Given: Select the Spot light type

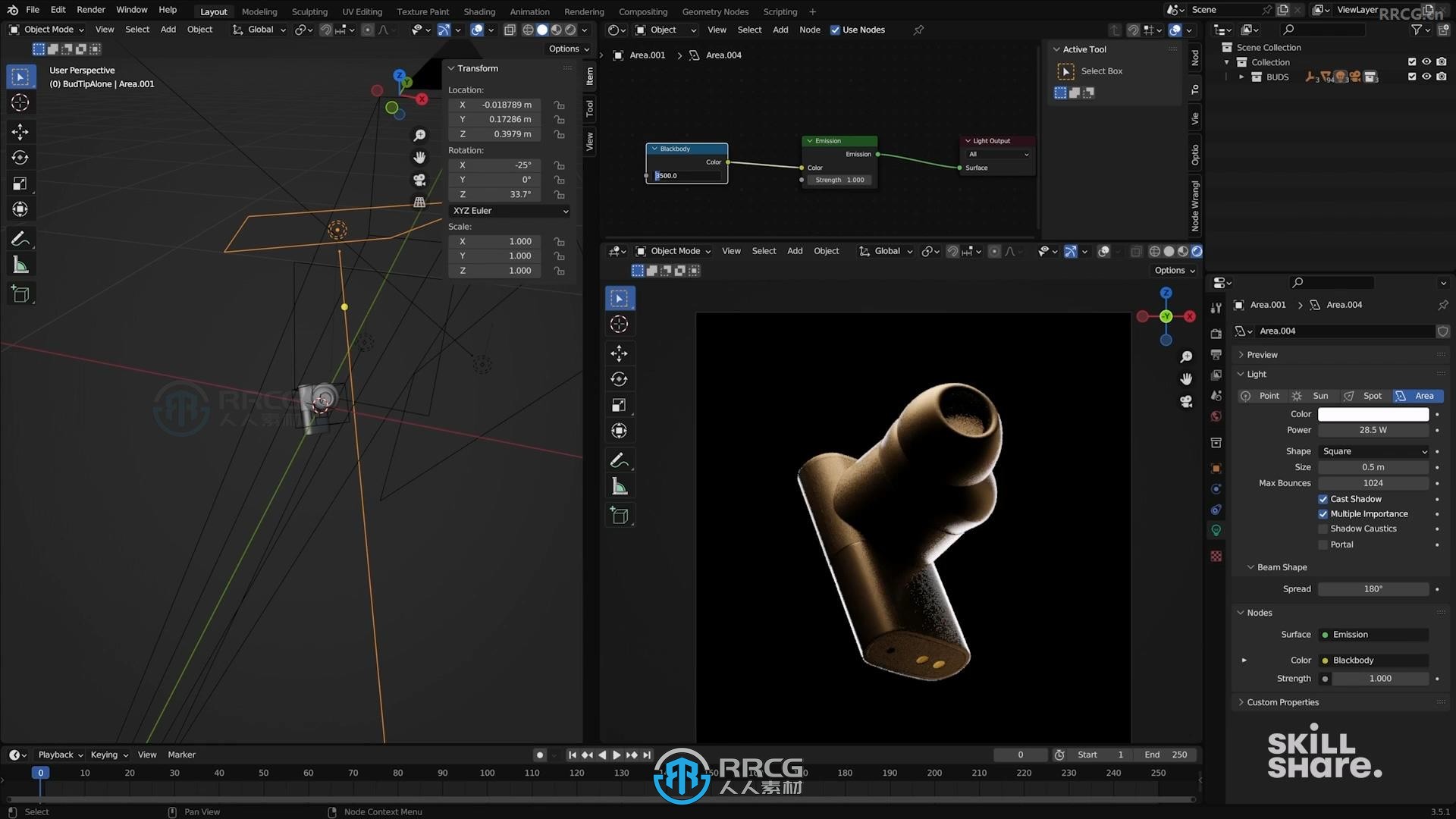Looking at the screenshot, I should click(x=1364, y=396).
